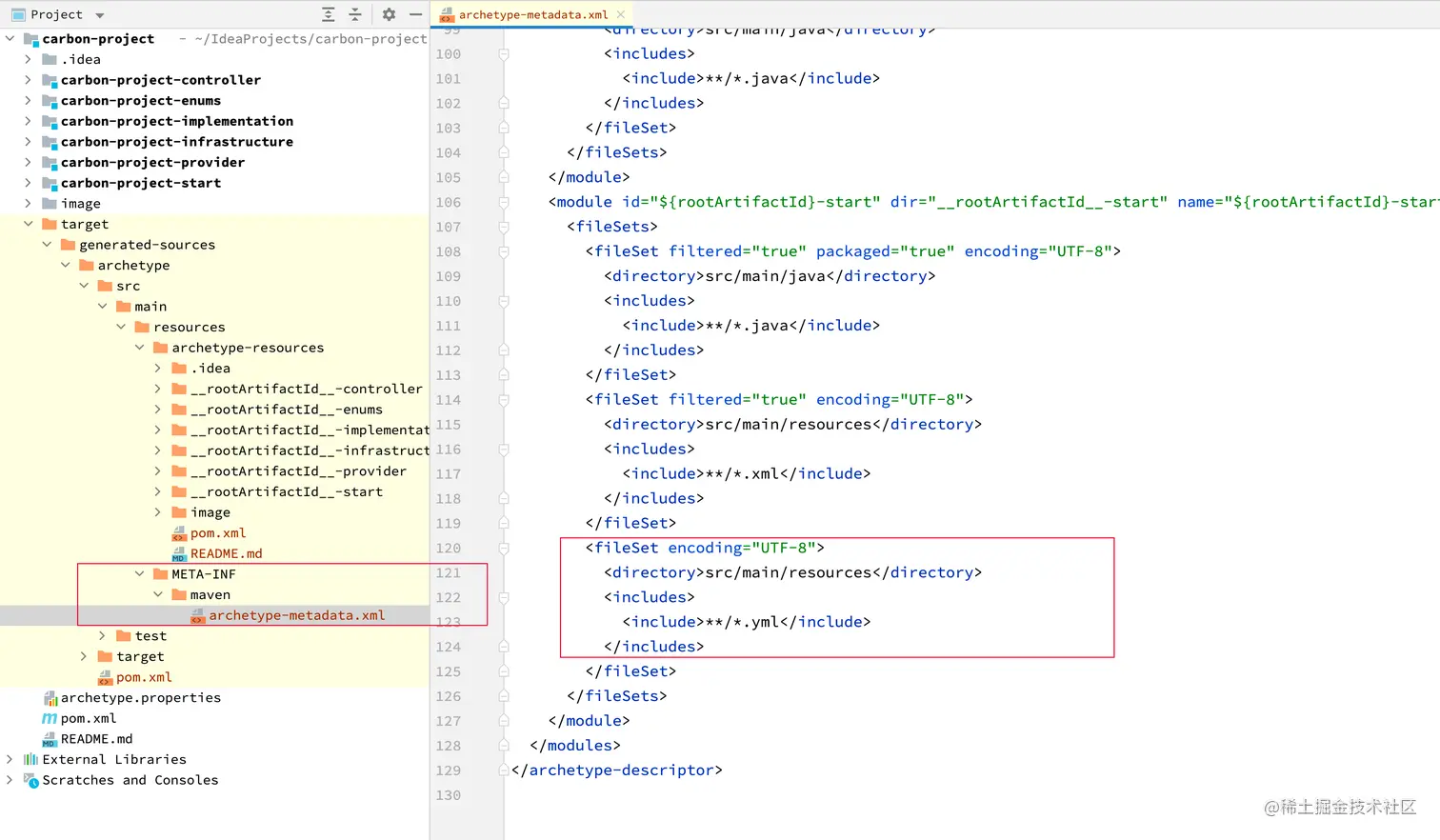Click the closing archetype-descriptor tag
The image size is (1440, 840).
click(617, 770)
